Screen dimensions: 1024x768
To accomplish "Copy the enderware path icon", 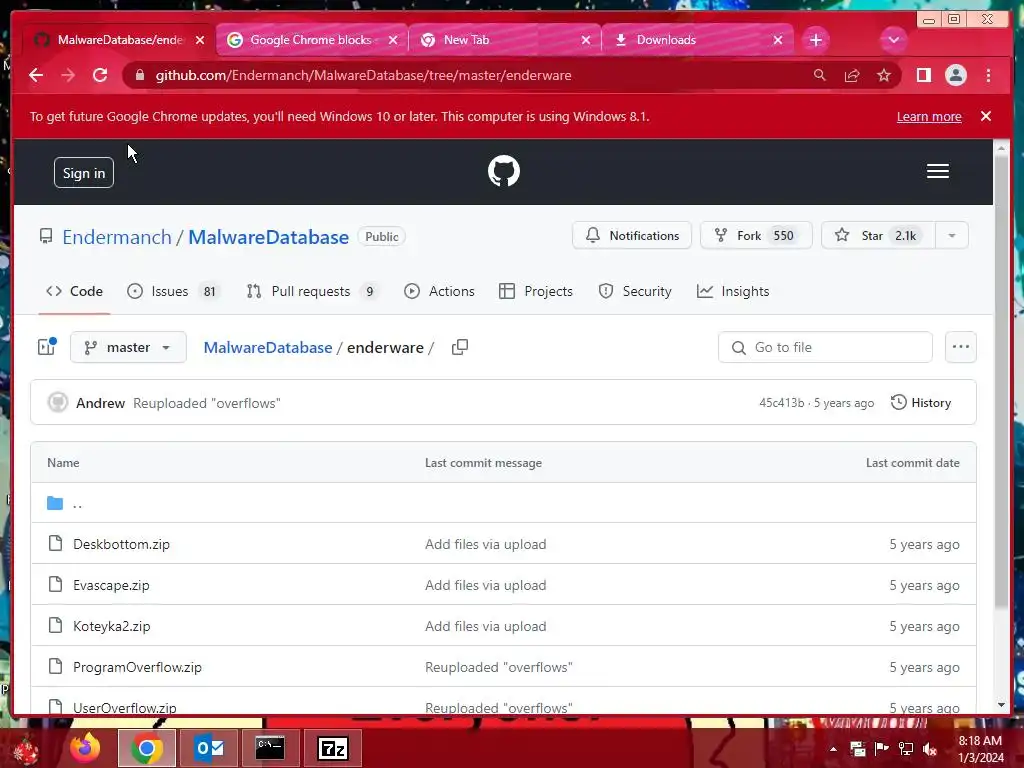I will [460, 347].
